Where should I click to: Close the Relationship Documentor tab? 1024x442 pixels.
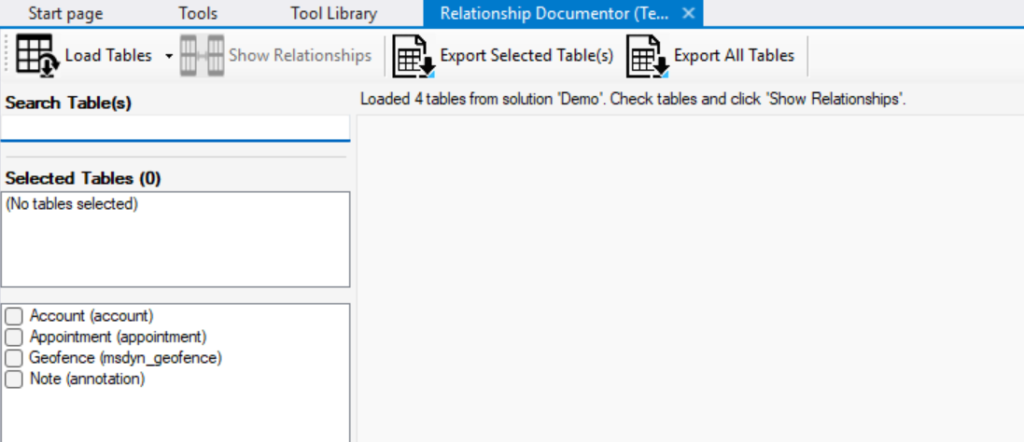(x=688, y=13)
